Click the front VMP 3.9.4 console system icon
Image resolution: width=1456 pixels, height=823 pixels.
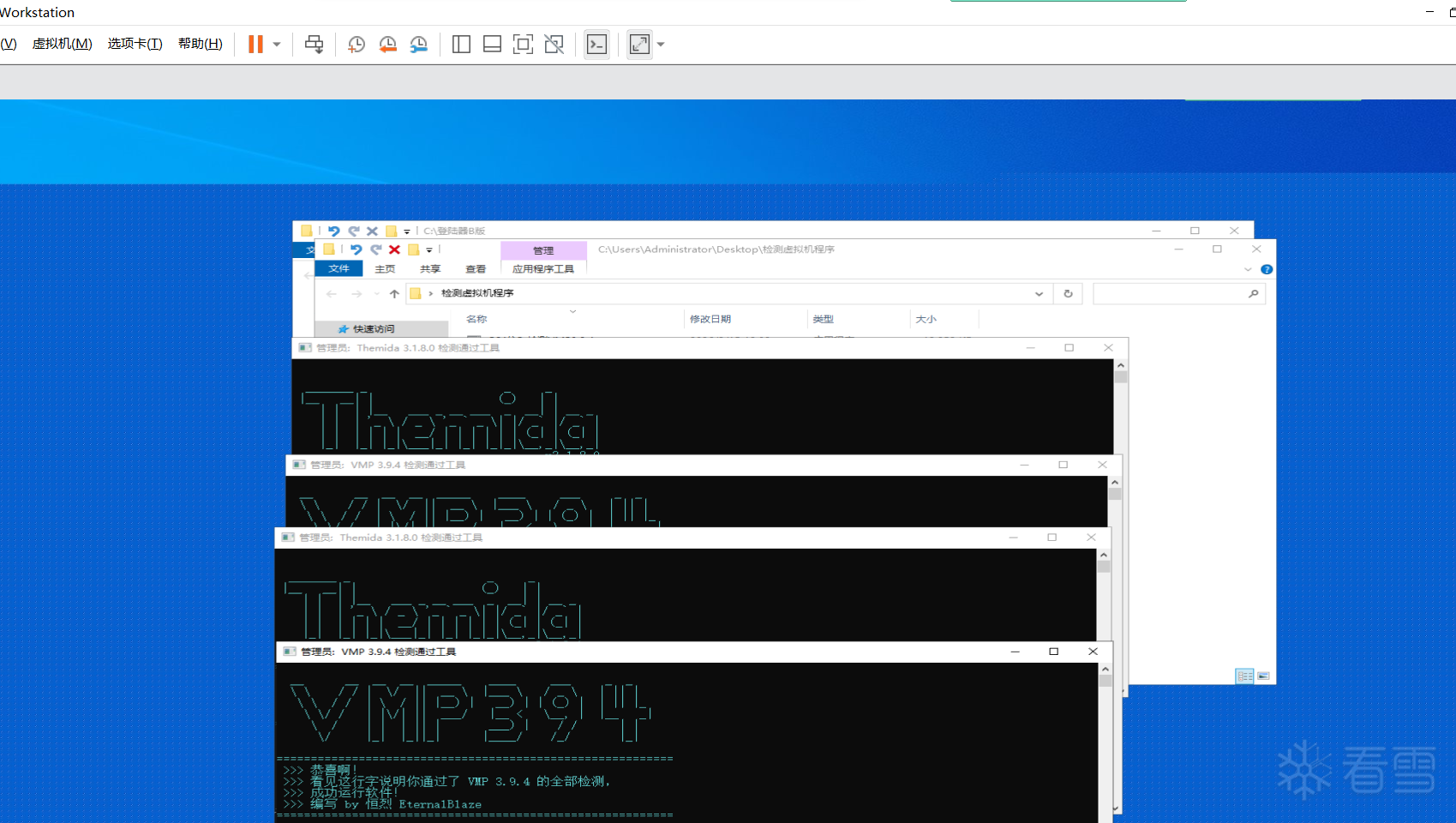click(290, 652)
